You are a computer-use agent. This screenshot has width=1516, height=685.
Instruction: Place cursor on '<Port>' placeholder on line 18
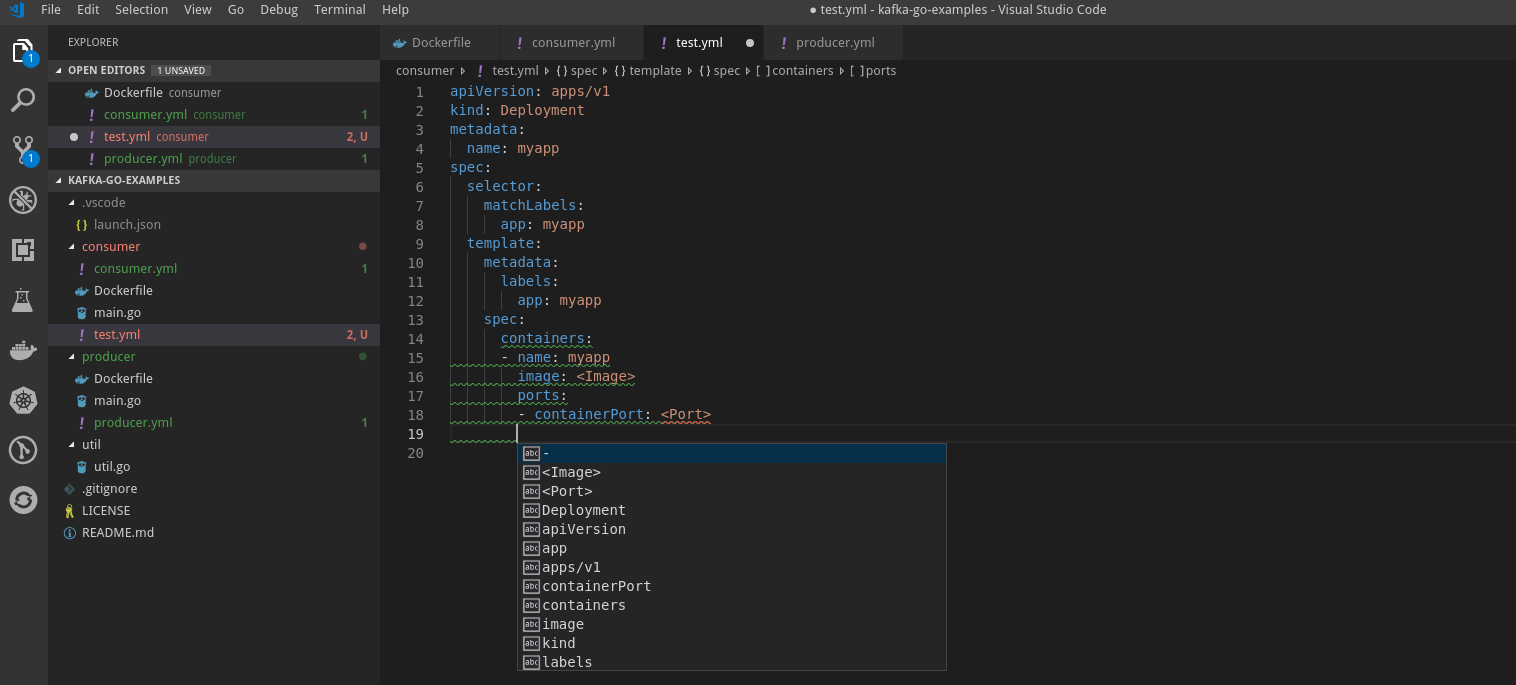point(685,414)
